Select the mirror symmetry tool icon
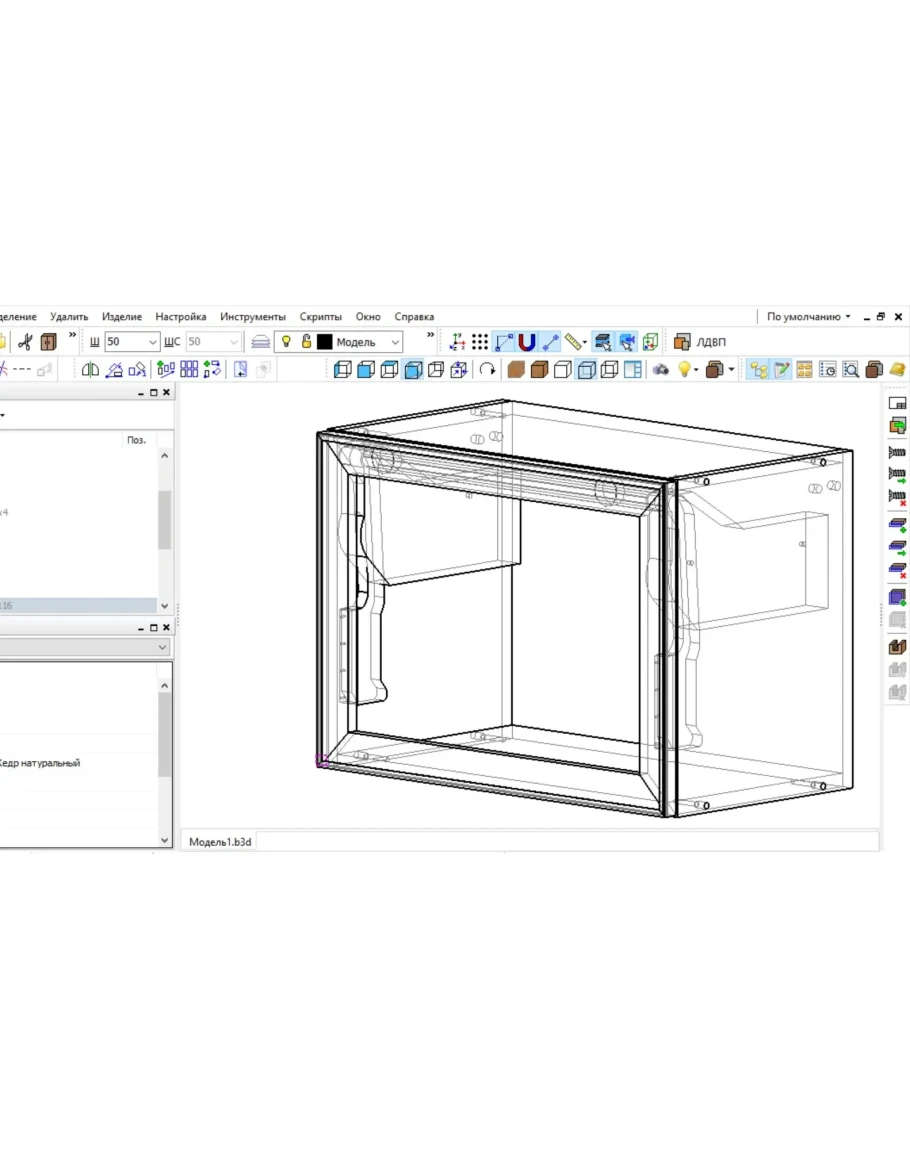 click(90, 370)
